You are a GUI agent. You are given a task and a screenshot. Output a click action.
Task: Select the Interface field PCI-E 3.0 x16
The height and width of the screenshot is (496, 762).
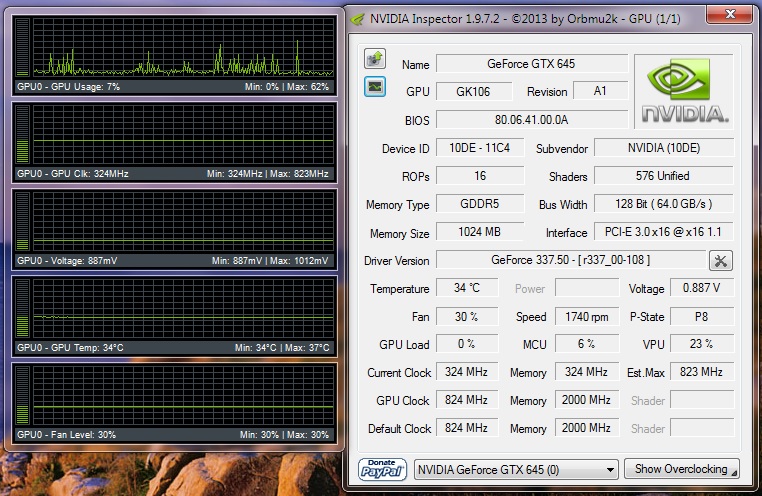point(664,232)
